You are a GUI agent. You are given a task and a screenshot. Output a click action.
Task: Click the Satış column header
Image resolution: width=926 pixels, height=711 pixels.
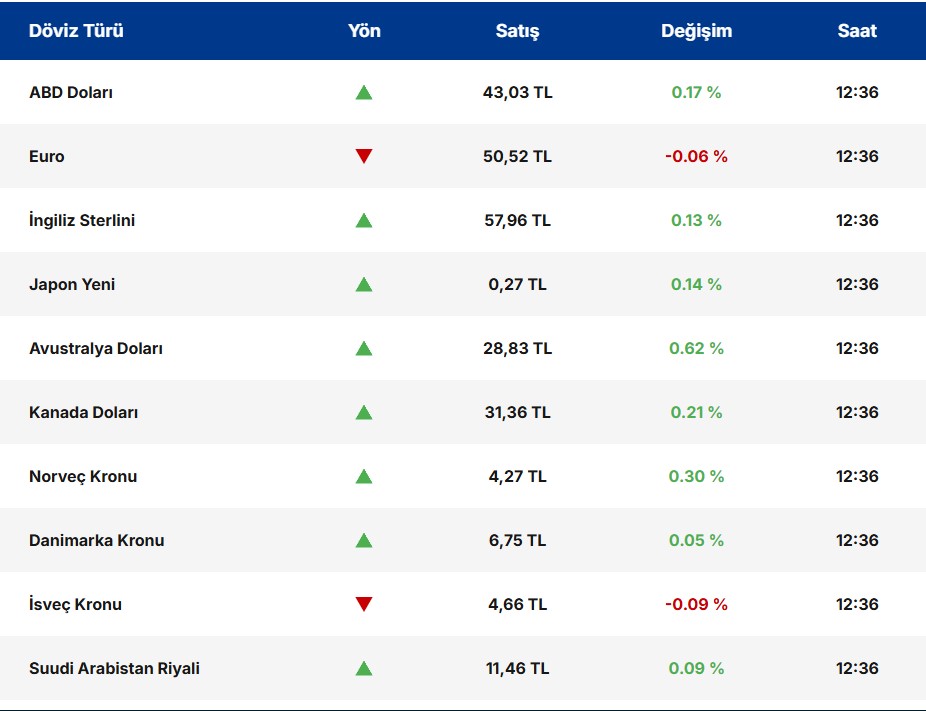pyautogui.click(x=517, y=31)
